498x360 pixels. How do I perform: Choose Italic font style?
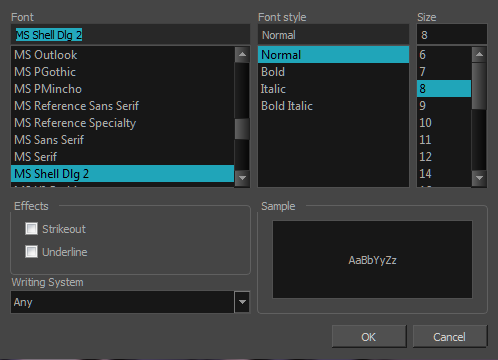pos(333,89)
